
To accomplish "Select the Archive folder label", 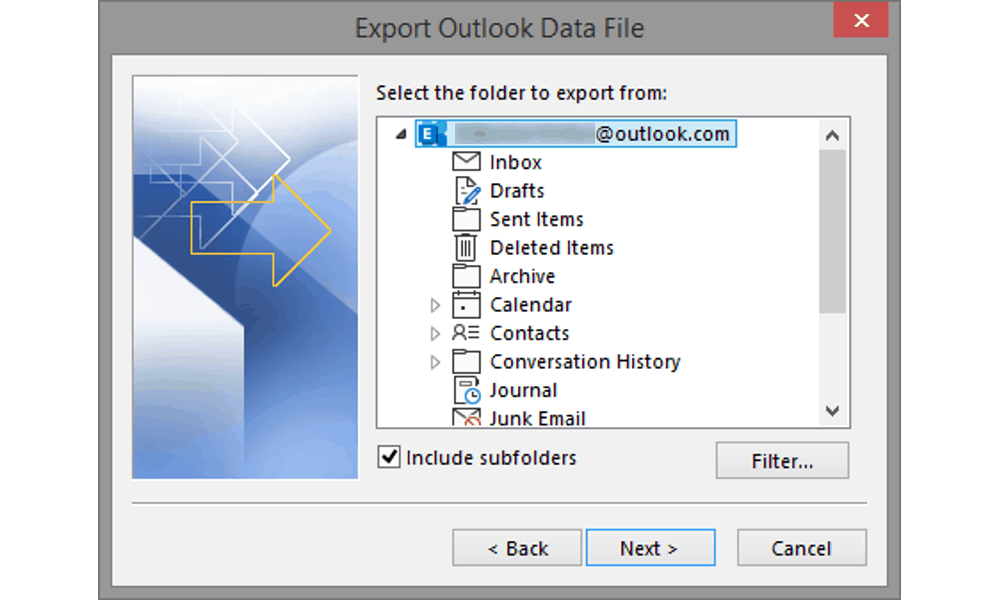I will (x=522, y=276).
